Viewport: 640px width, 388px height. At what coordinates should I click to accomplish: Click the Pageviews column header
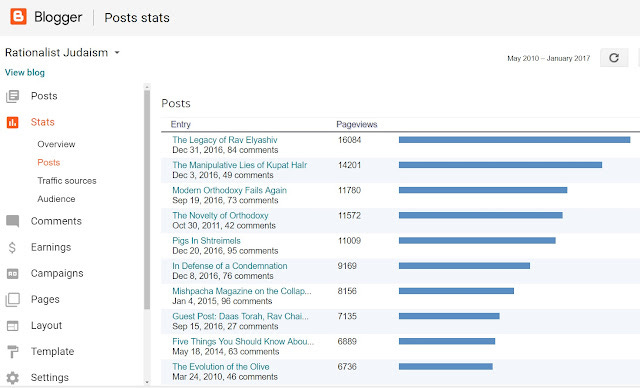pyautogui.click(x=357, y=124)
